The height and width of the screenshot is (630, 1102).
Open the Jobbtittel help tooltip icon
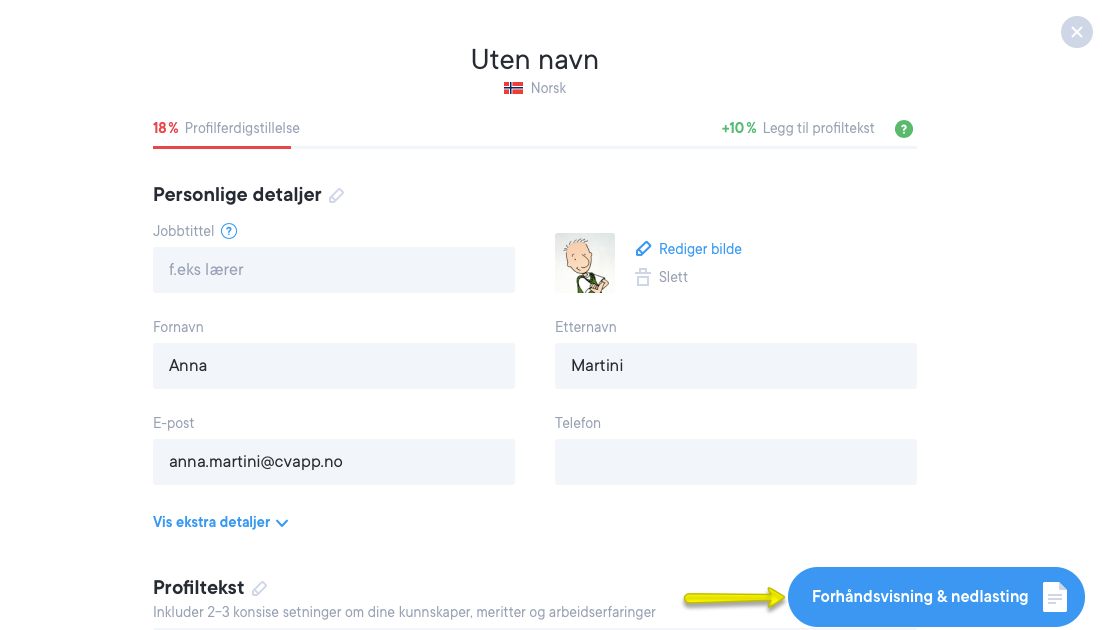(229, 231)
